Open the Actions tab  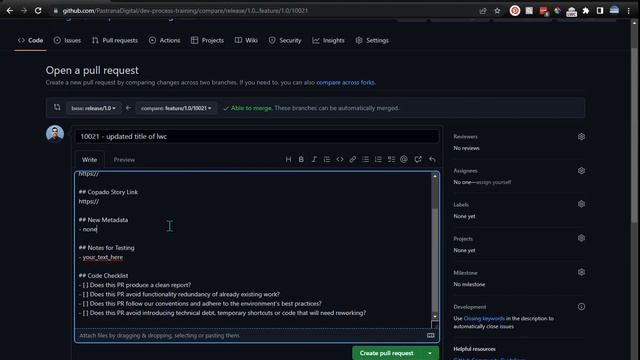pyautogui.click(x=164, y=40)
